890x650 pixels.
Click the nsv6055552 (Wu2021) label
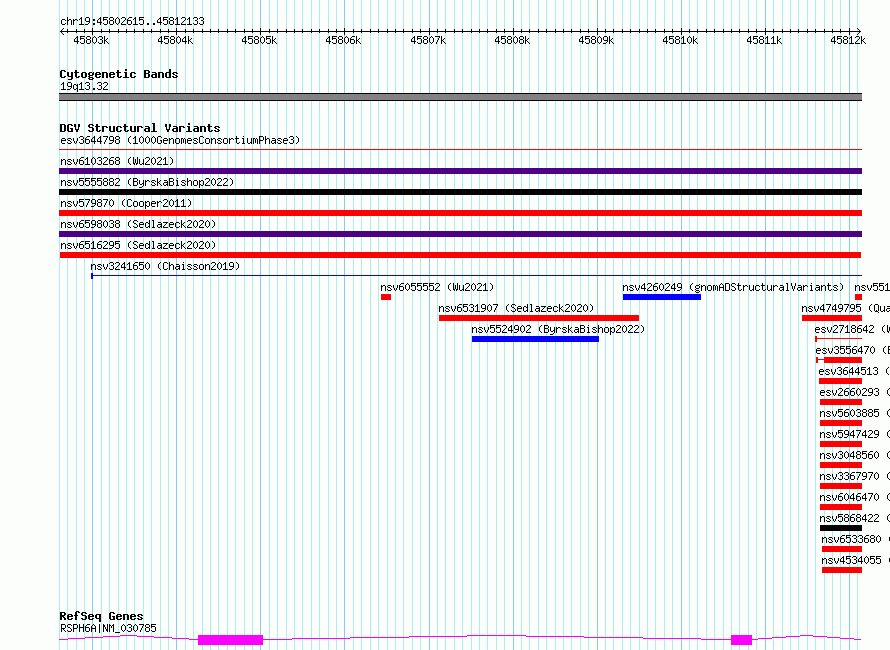click(x=437, y=287)
